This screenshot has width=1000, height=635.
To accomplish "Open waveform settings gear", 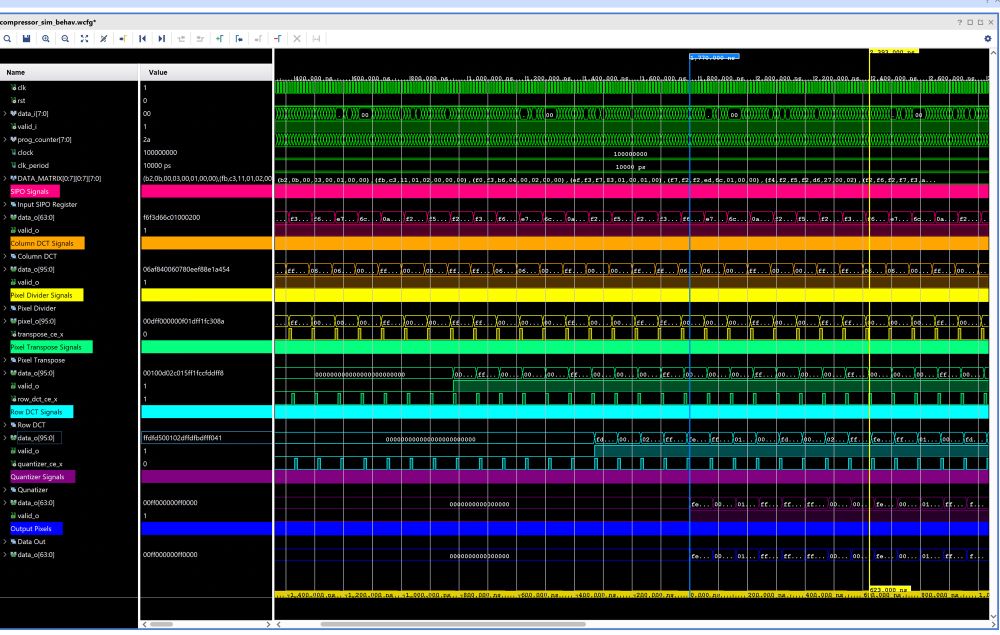I will 988,39.
